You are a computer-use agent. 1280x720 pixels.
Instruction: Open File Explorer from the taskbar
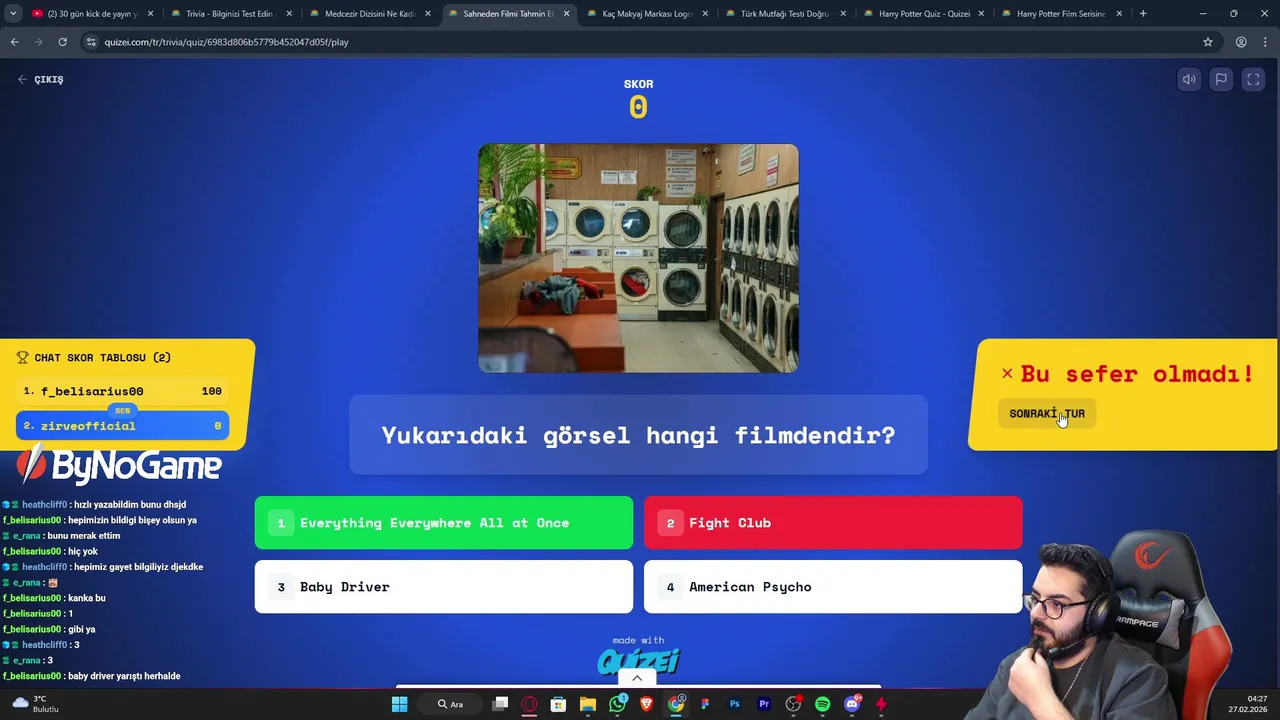pos(588,704)
